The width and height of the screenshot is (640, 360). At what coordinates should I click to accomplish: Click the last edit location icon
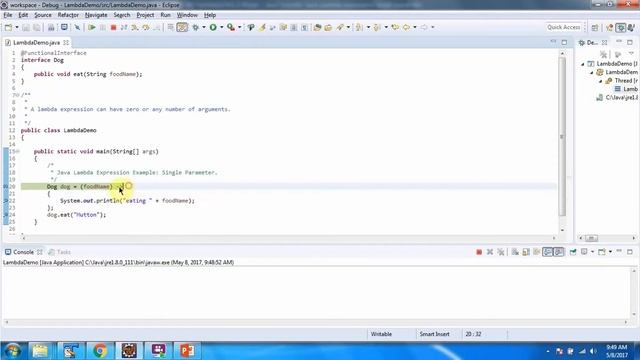click(395, 27)
